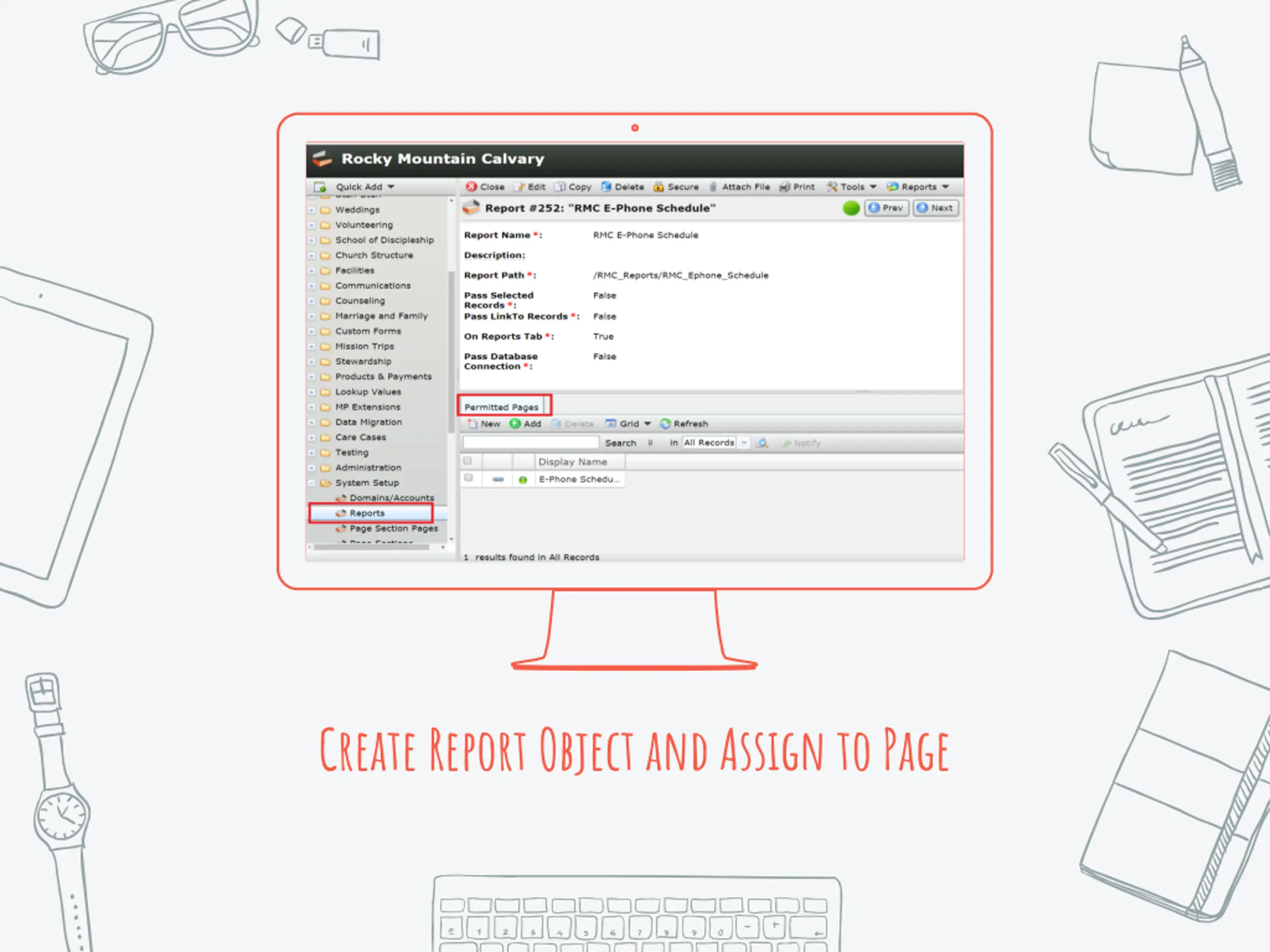Expand the Weddings folder
This screenshot has height=952, width=1270.
(x=312, y=210)
